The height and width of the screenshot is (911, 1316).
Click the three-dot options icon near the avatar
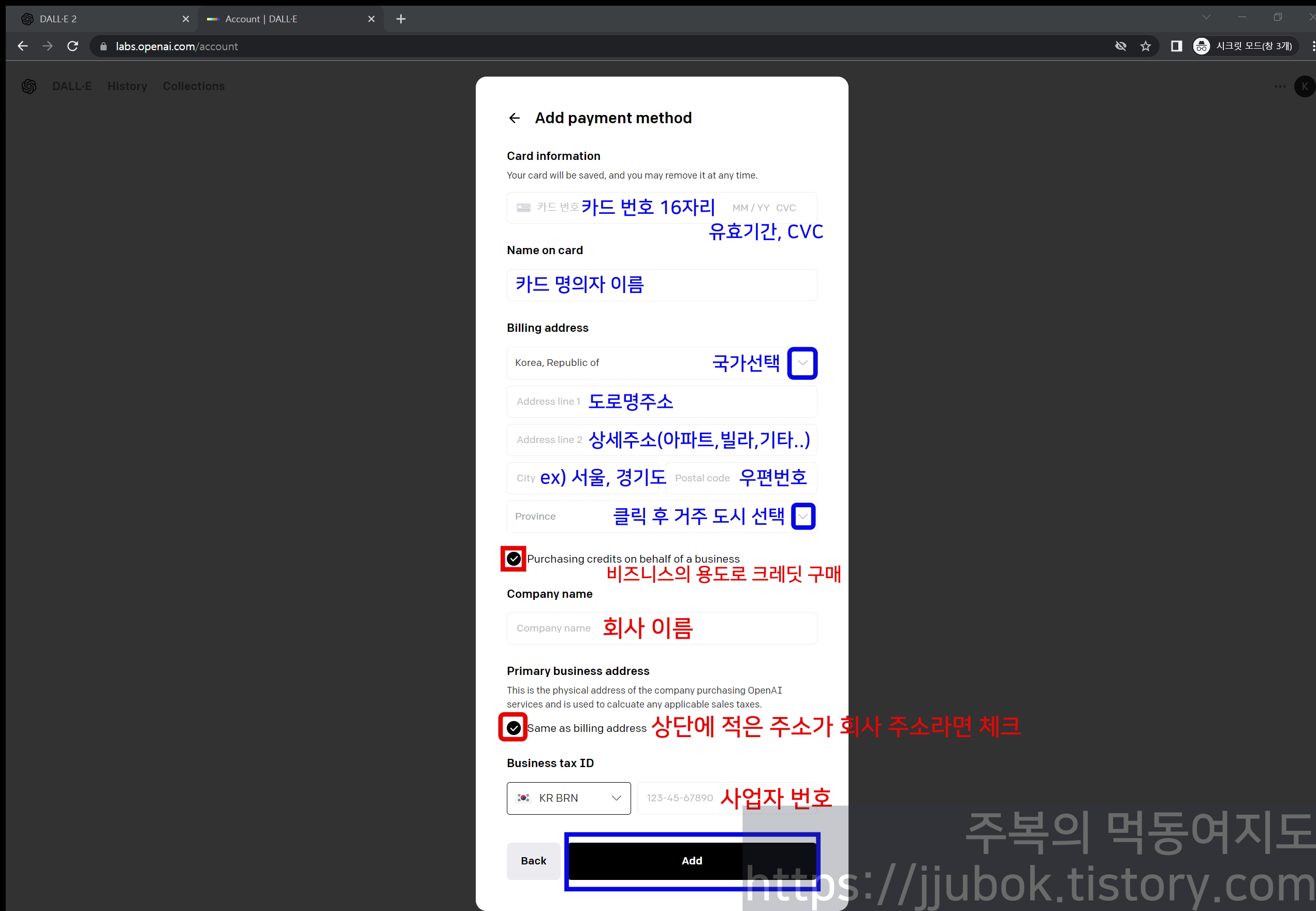pyautogui.click(x=1279, y=86)
